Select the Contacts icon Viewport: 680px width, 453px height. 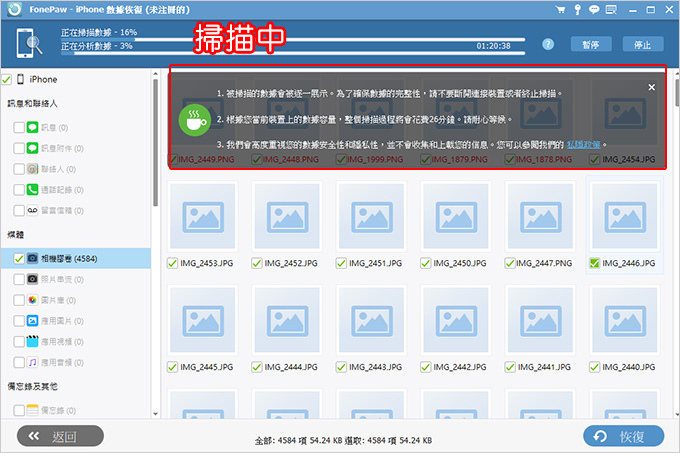click(33, 169)
